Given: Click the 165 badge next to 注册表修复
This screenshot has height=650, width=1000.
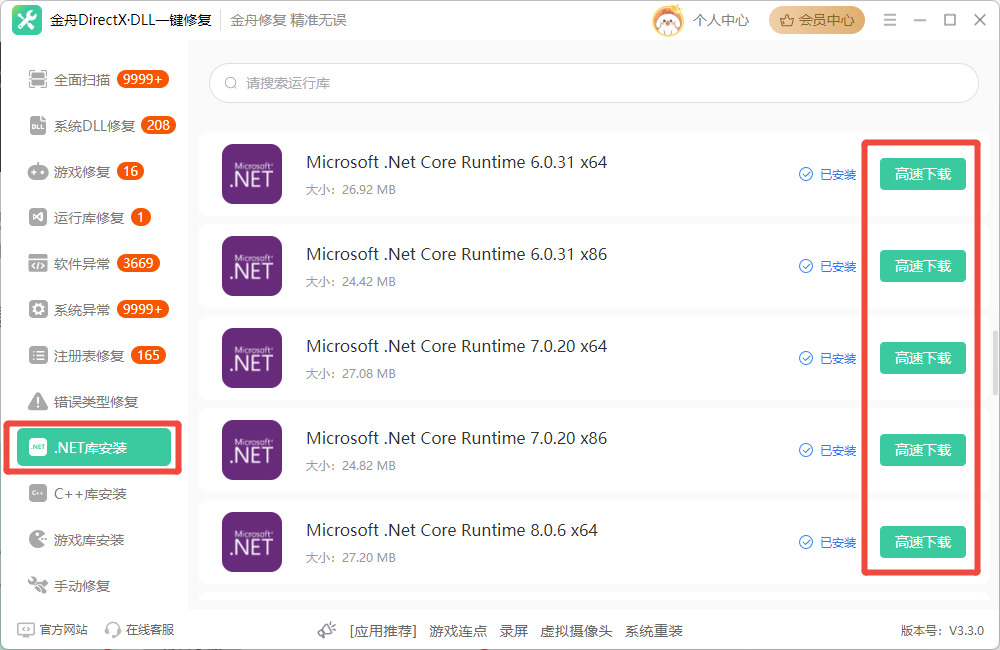Looking at the screenshot, I should coord(149,355).
